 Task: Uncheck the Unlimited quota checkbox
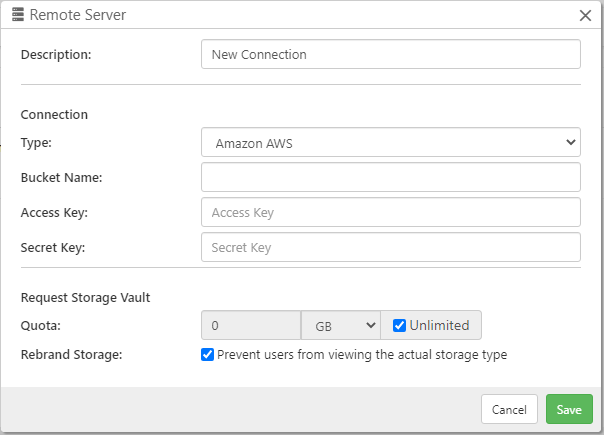pyautogui.click(x=400, y=325)
